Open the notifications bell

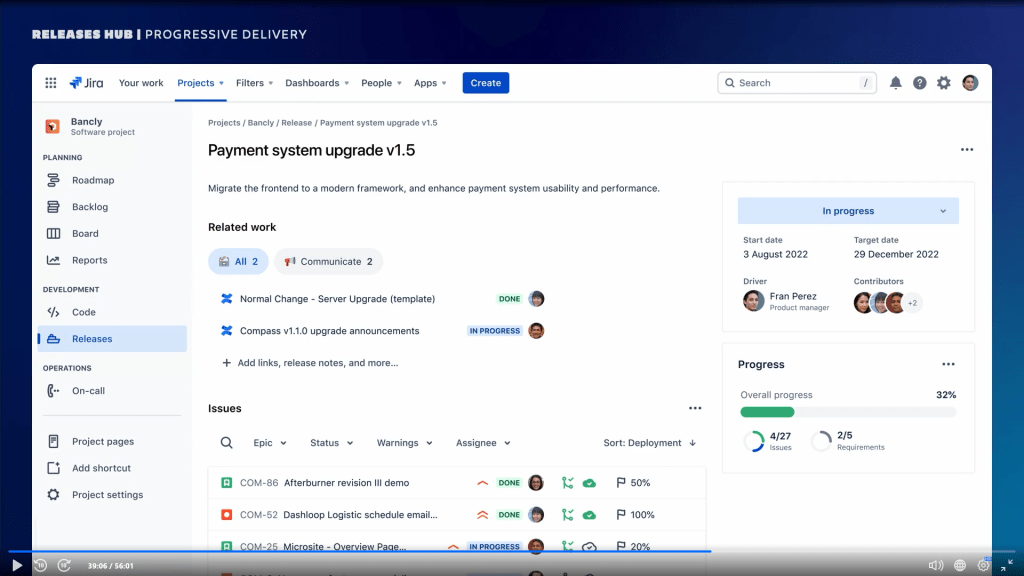click(x=896, y=83)
